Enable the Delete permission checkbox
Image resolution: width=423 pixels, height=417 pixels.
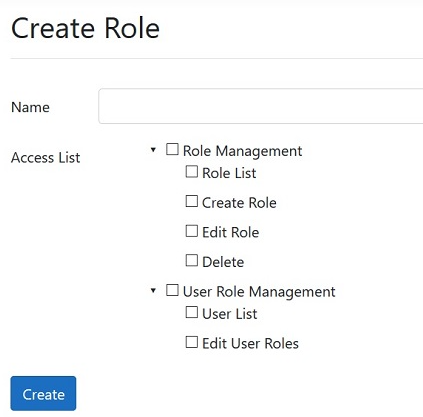192,260
